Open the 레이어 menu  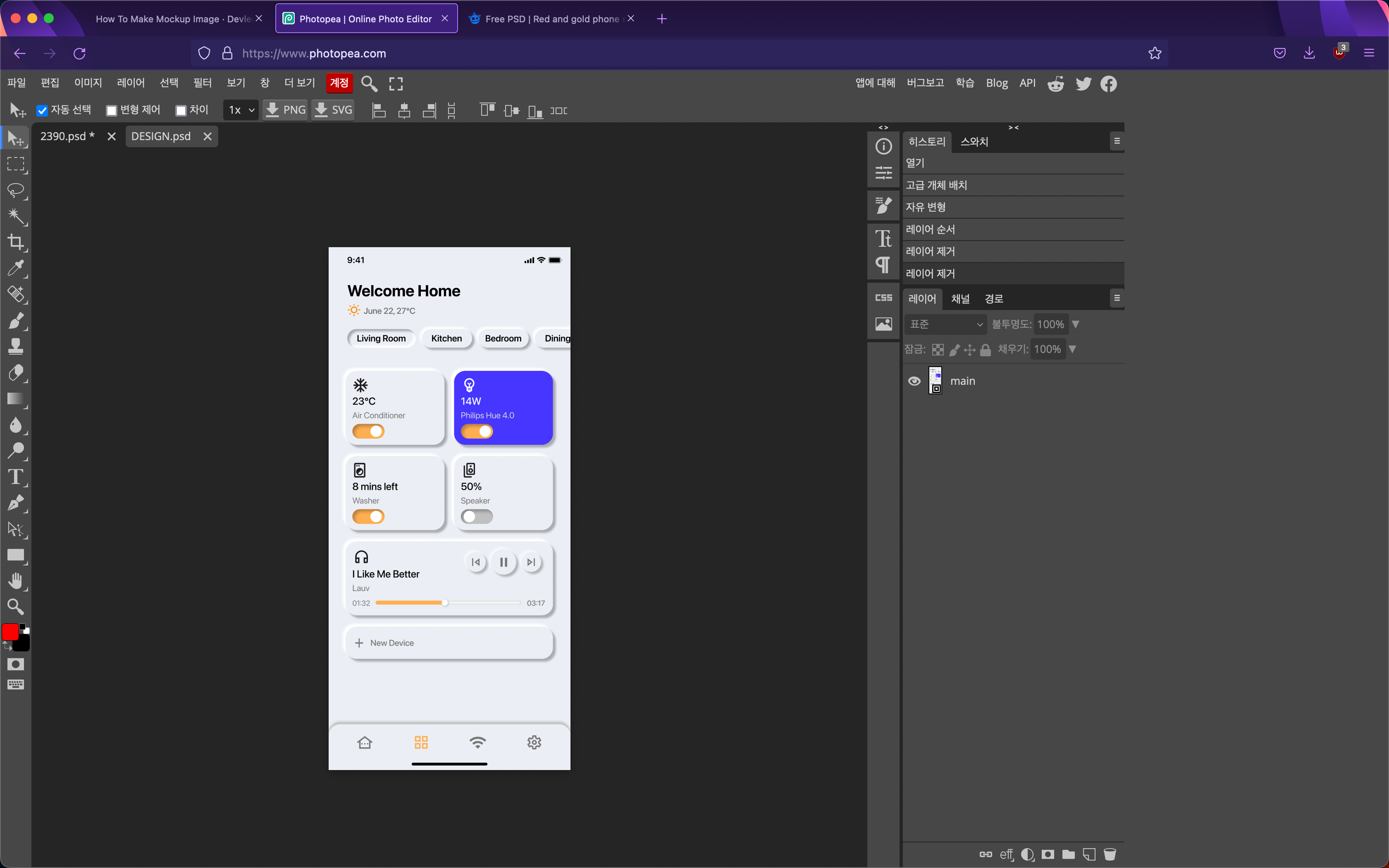131,83
